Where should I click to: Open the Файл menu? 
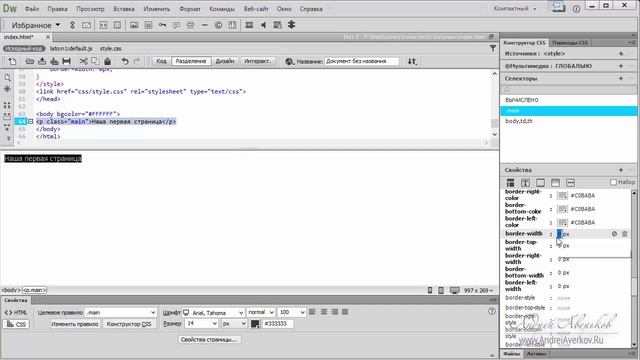(x=32, y=9)
